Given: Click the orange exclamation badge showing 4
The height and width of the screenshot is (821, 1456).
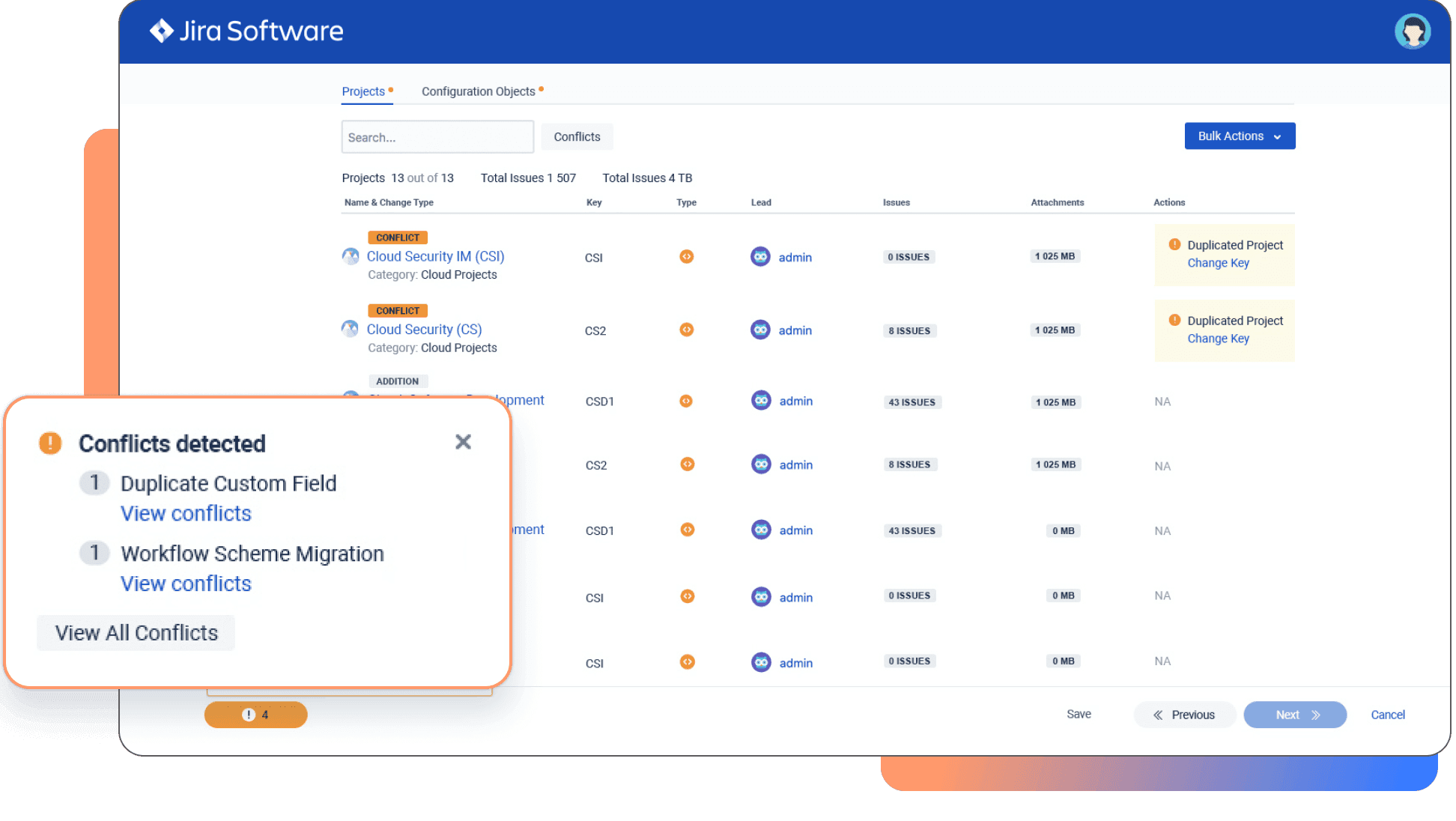Looking at the screenshot, I should [x=255, y=715].
